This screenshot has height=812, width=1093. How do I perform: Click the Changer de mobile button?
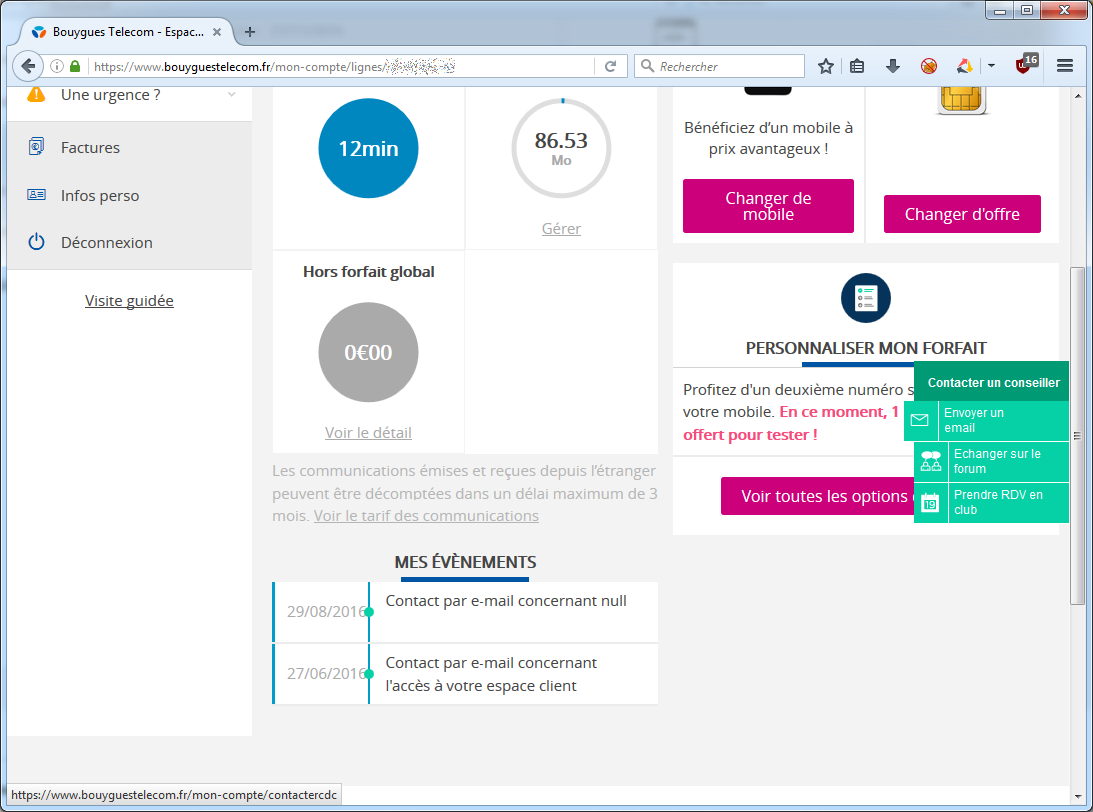[x=768, y=206]
